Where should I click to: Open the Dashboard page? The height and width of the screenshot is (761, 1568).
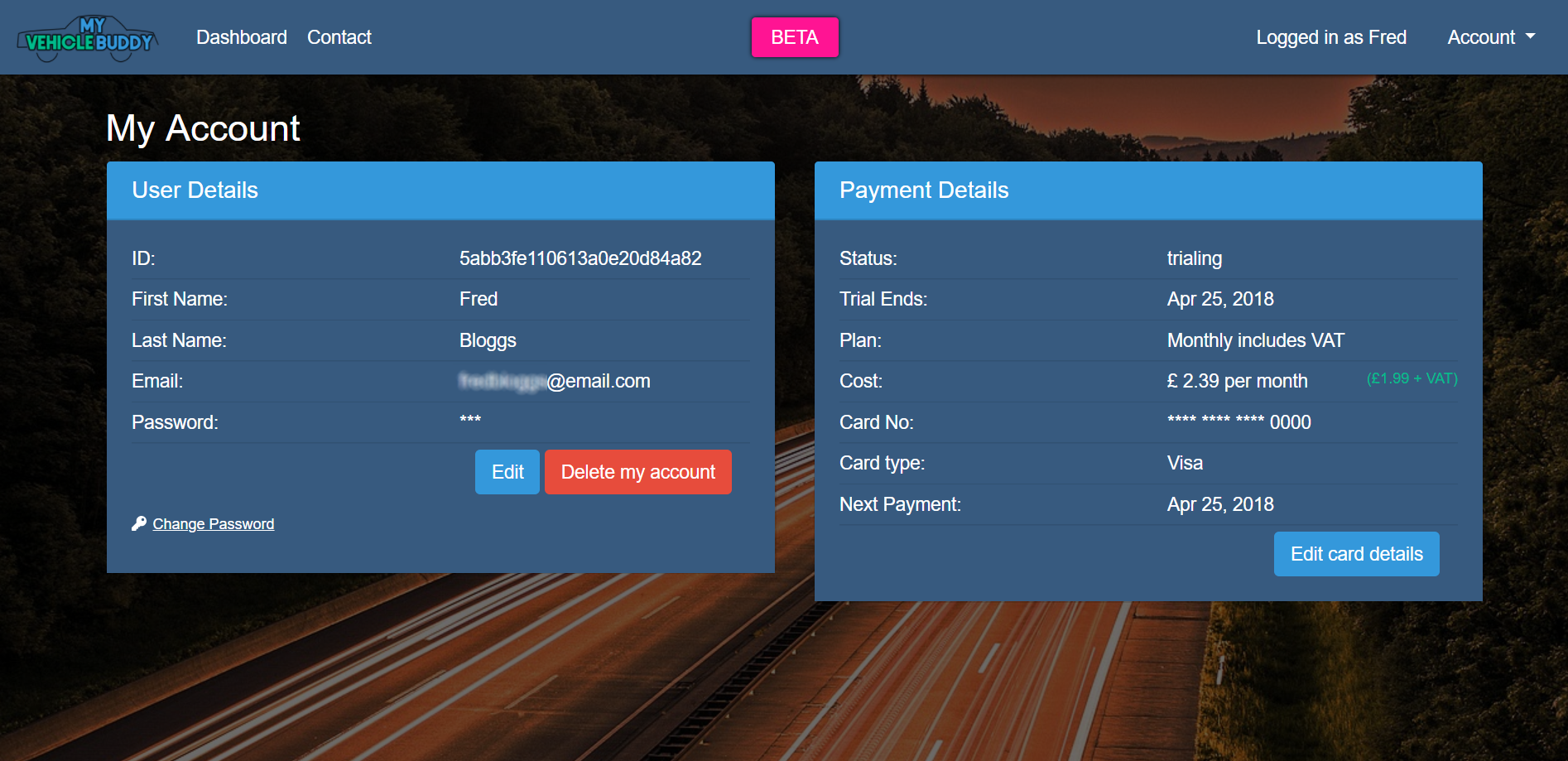pyautogui.click(x=242, y=37)
